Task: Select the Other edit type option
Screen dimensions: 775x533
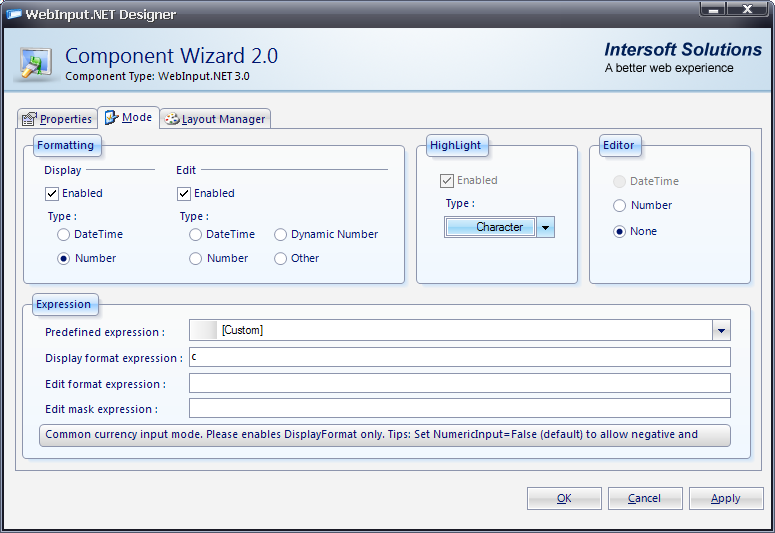Action: [x=281, y=259]
